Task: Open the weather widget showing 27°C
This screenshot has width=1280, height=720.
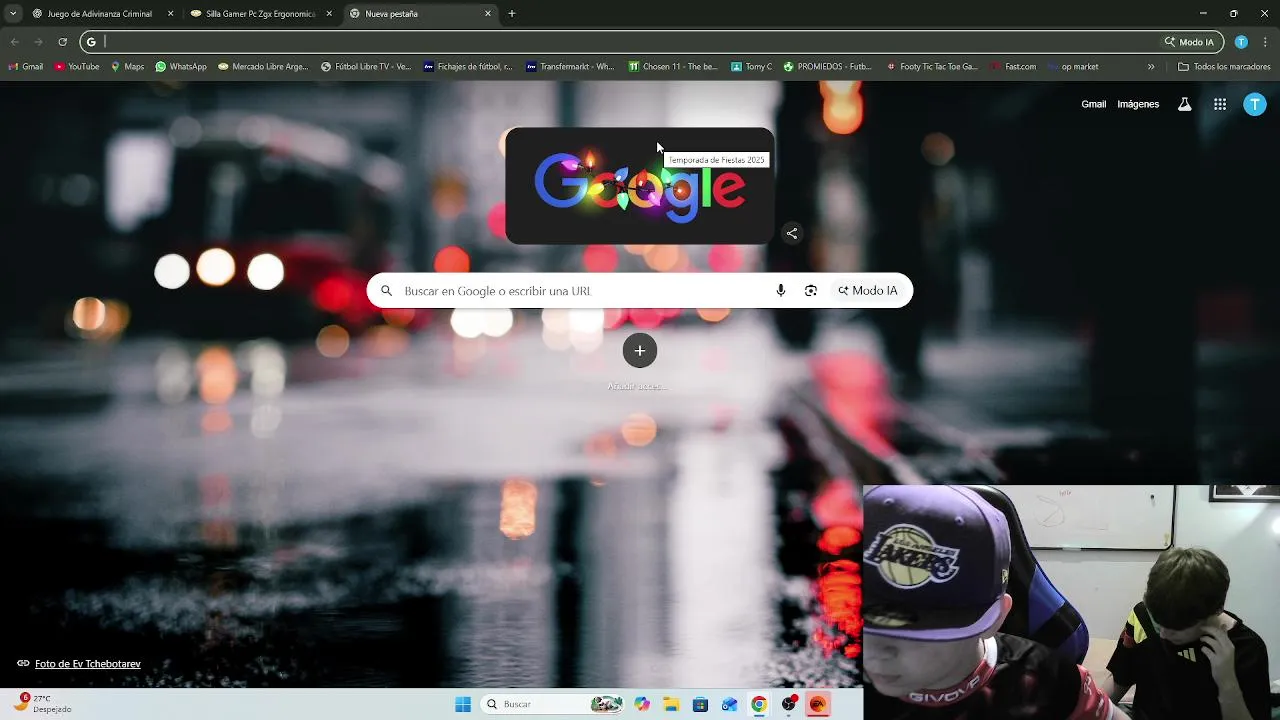Action: (43, 704)
